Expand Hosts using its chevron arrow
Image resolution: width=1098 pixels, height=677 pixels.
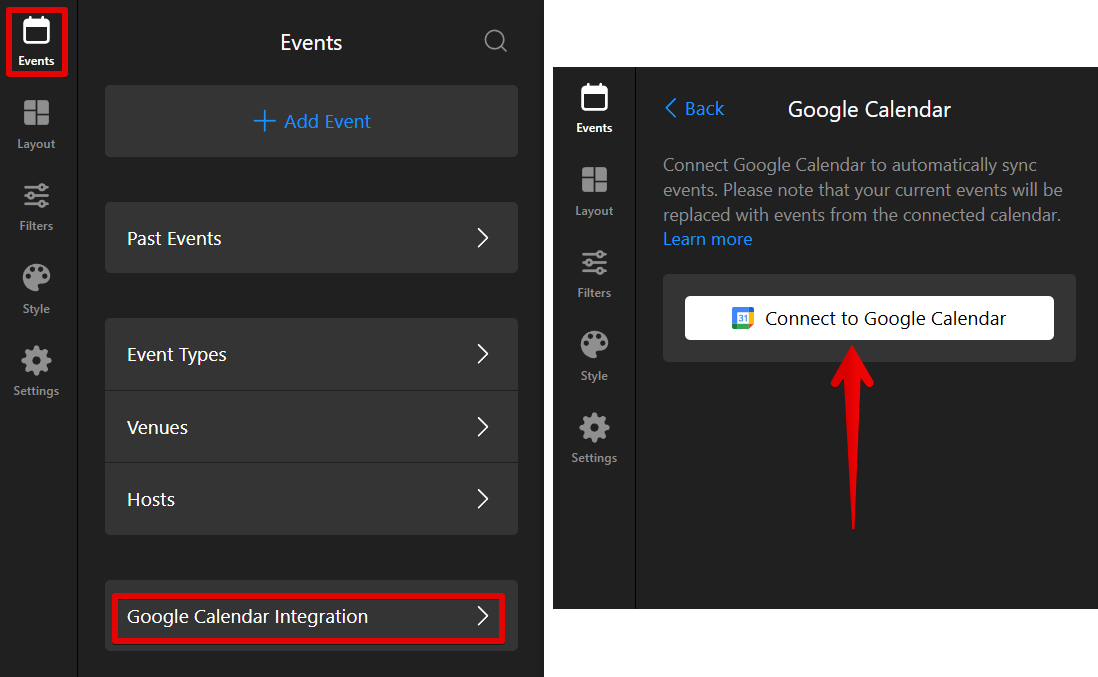point(482,499)
